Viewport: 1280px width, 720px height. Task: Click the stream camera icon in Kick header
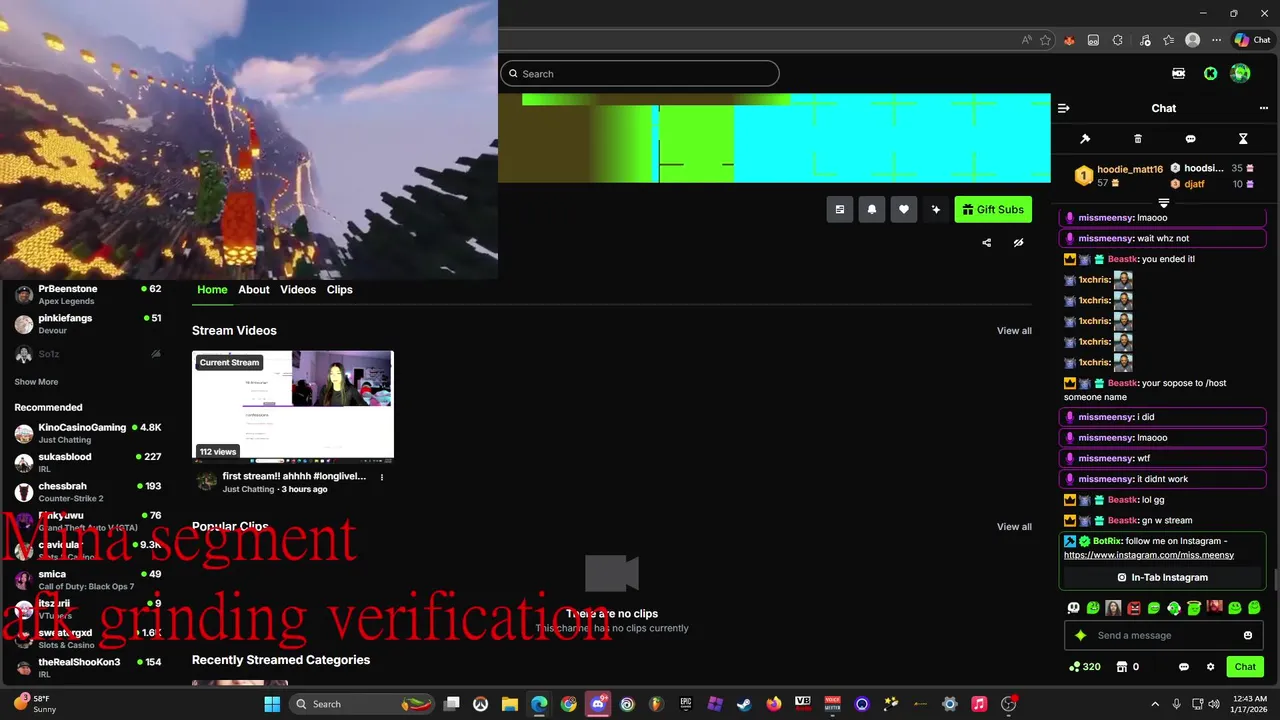[x=1178, y=73]
